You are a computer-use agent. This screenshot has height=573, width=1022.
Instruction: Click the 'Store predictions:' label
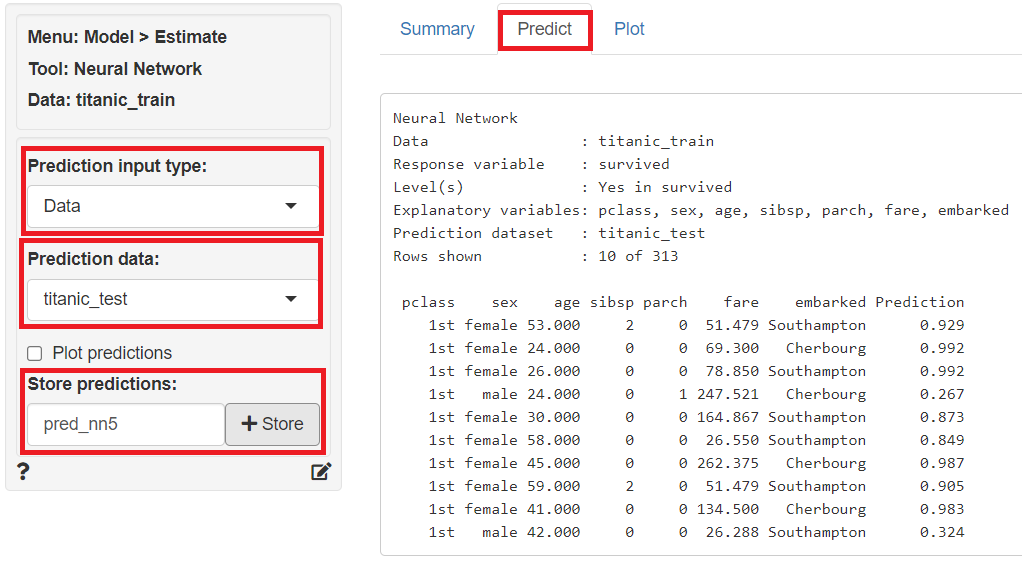point(102,384)
